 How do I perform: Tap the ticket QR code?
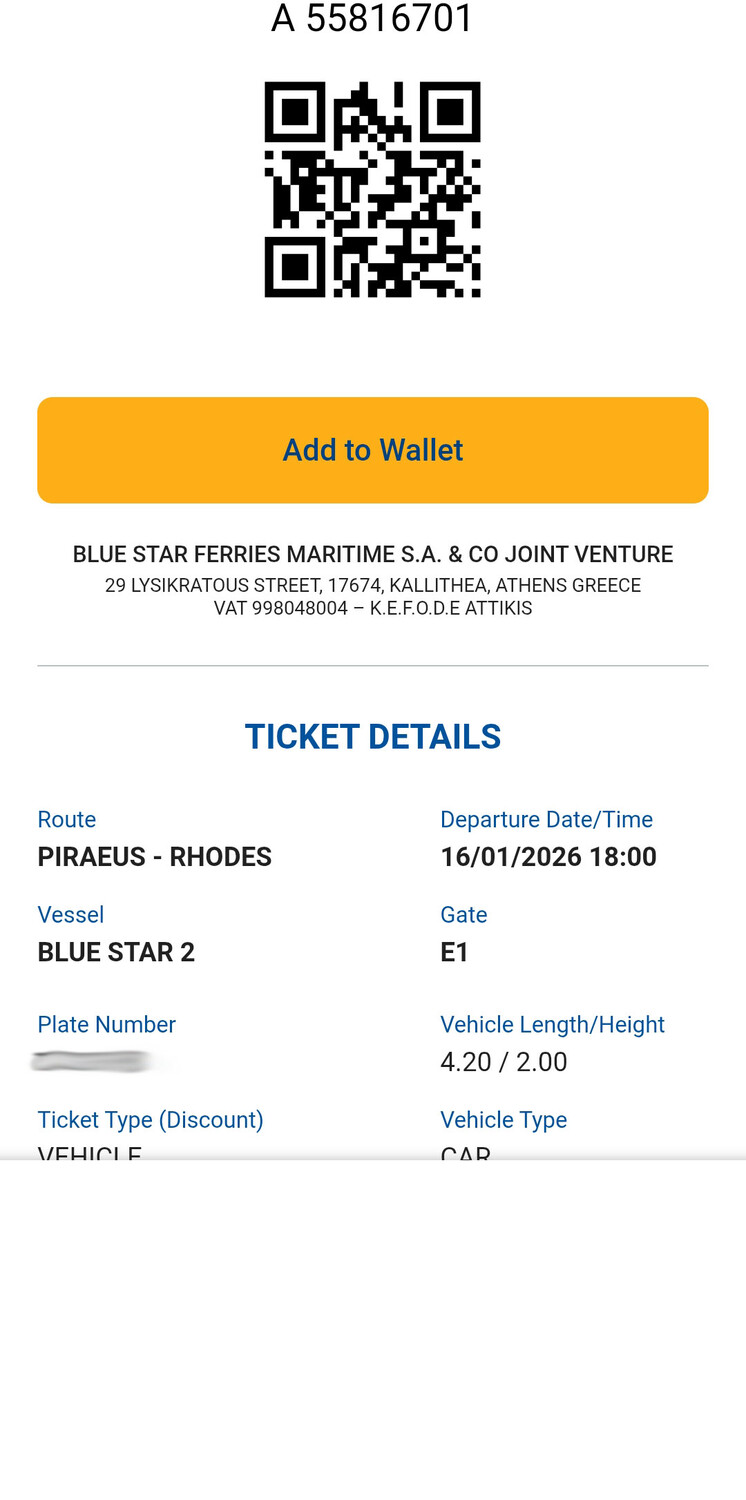coord(372,189)
